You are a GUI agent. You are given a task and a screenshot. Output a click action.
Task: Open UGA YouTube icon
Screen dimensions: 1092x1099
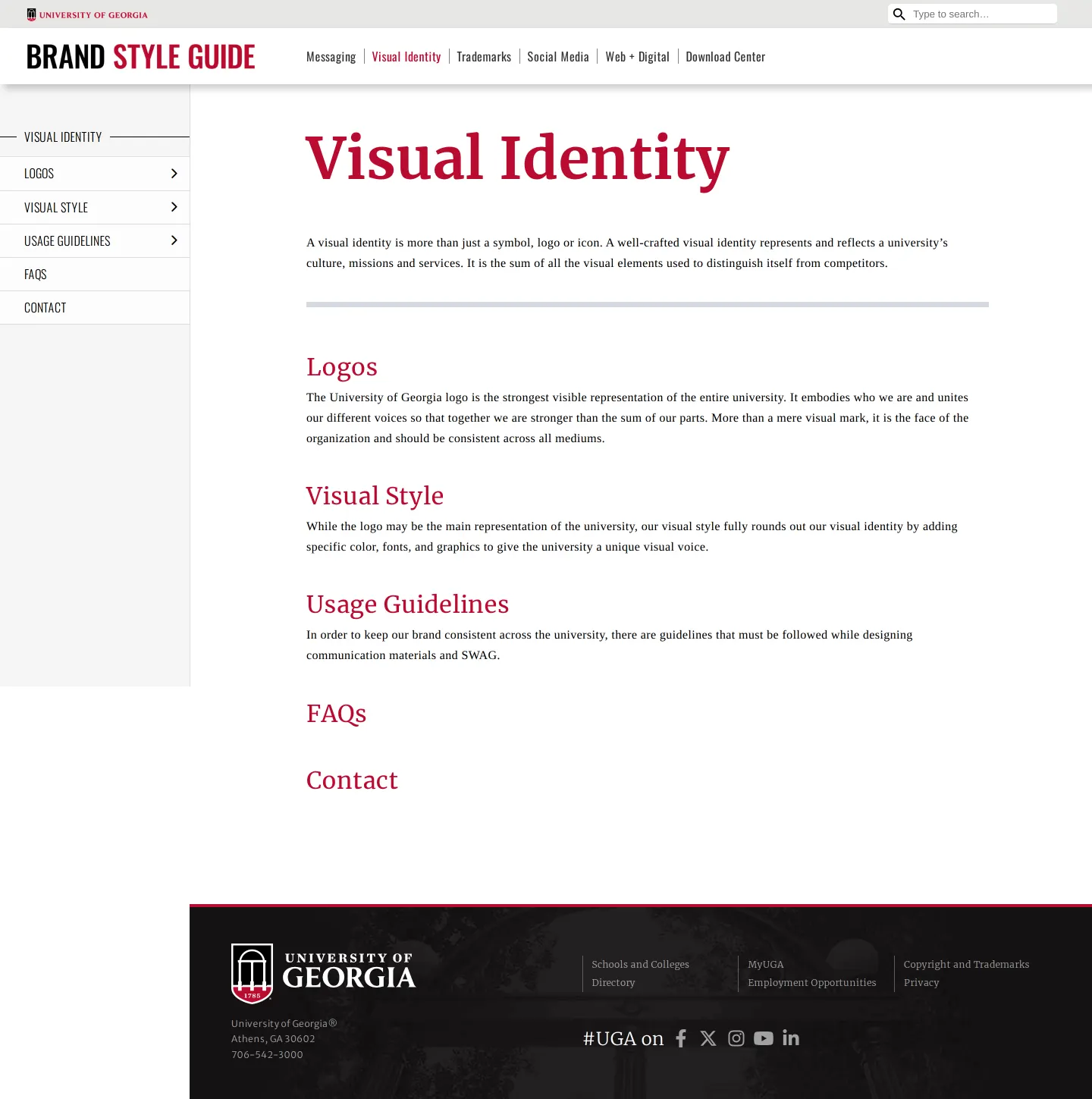point(764,1038)
